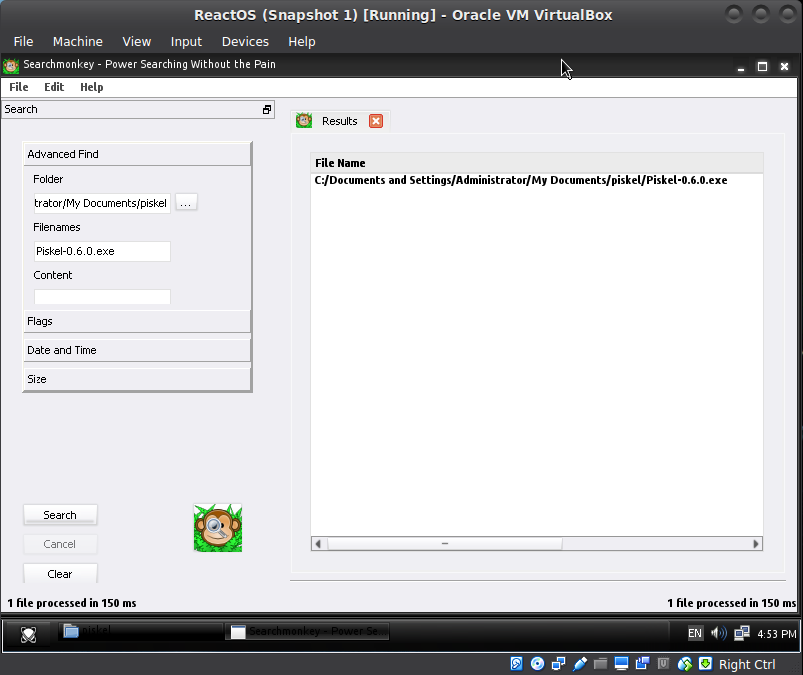The image size is (803, 675).
Task: Select the Results tab
Action: tap(340, 121)
